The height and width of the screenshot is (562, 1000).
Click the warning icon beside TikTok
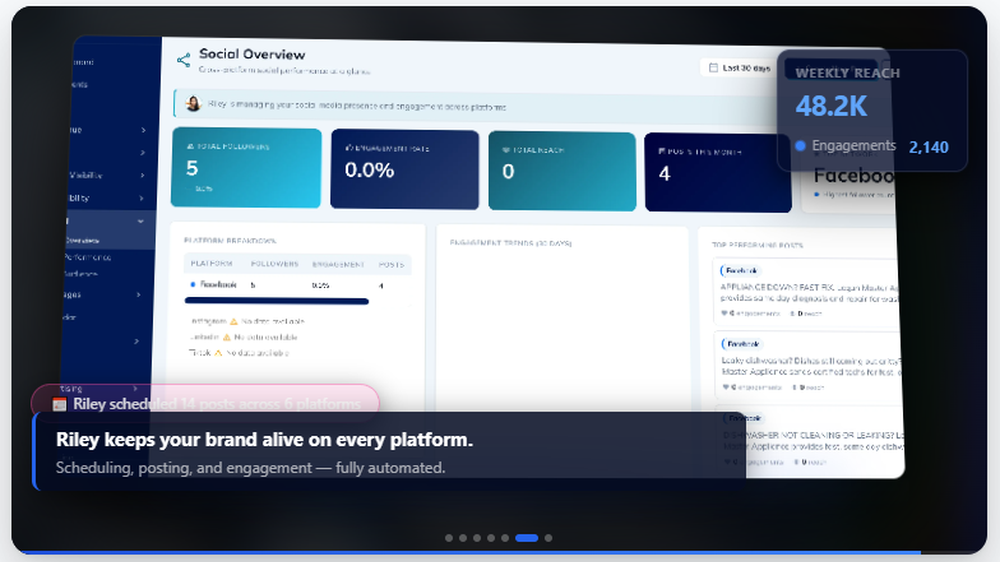(218, 352)
